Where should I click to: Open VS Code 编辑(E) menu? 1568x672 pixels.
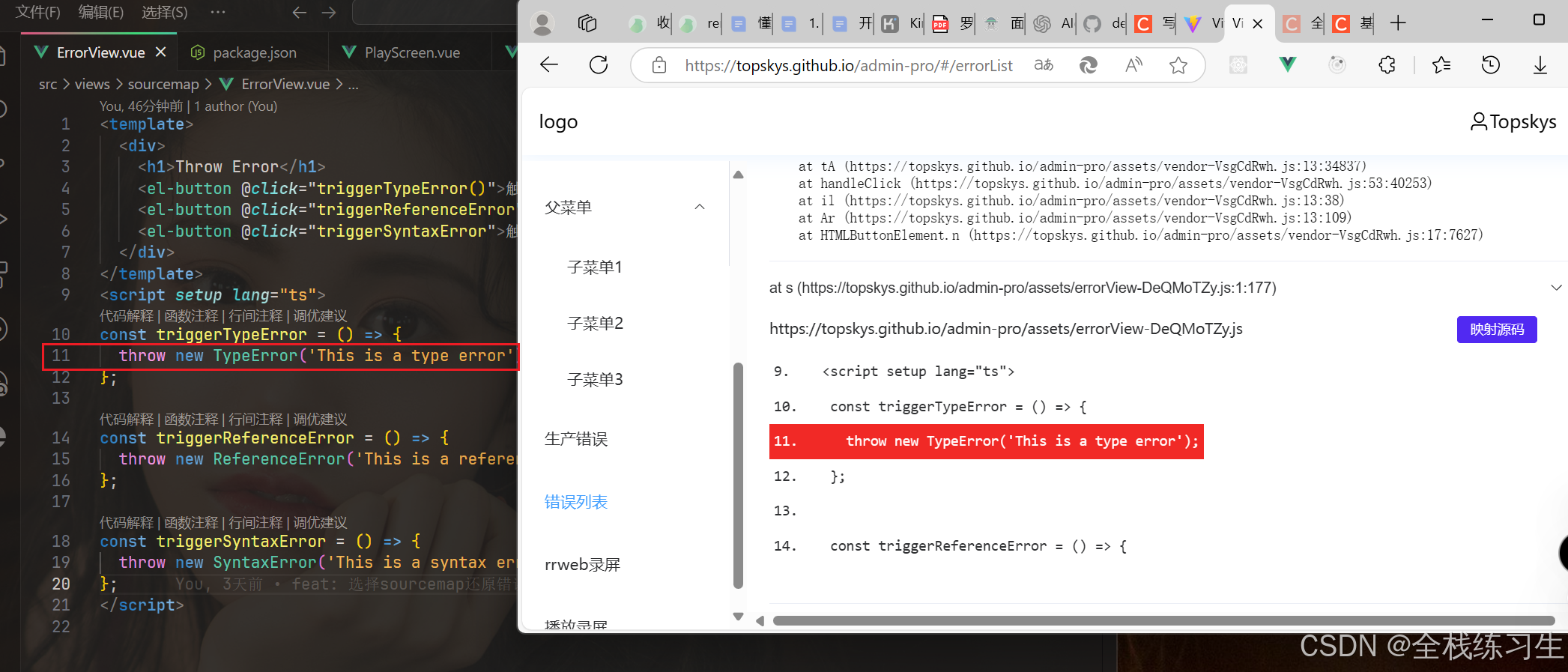tap(101, 12)
